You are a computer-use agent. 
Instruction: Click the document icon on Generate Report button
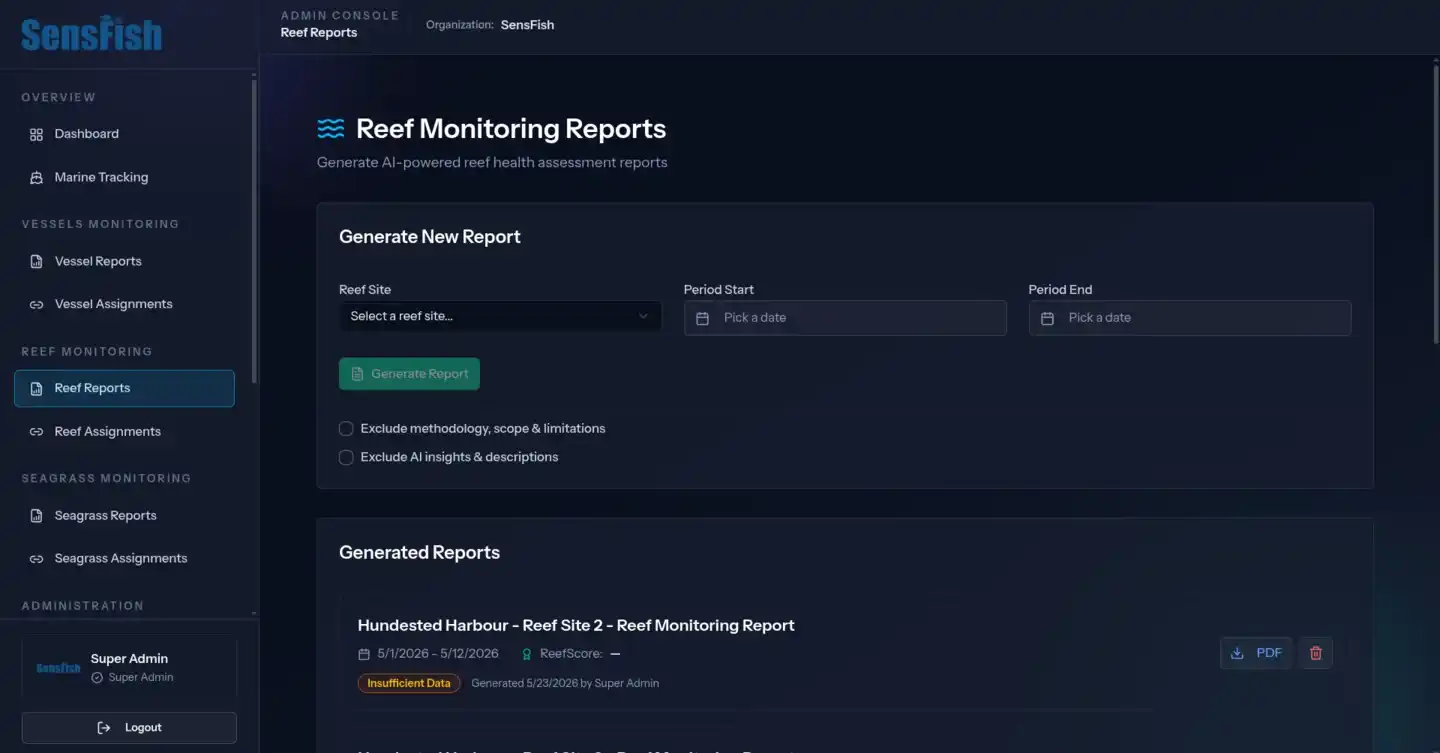[x=358, y=374]
